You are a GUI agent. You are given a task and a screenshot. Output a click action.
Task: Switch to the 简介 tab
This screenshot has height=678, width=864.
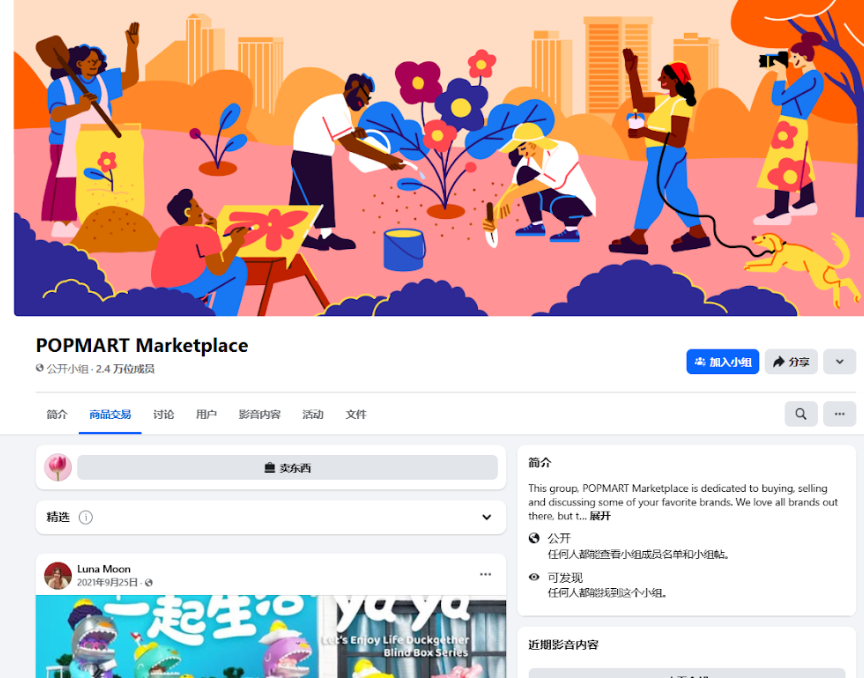point(57,415)
